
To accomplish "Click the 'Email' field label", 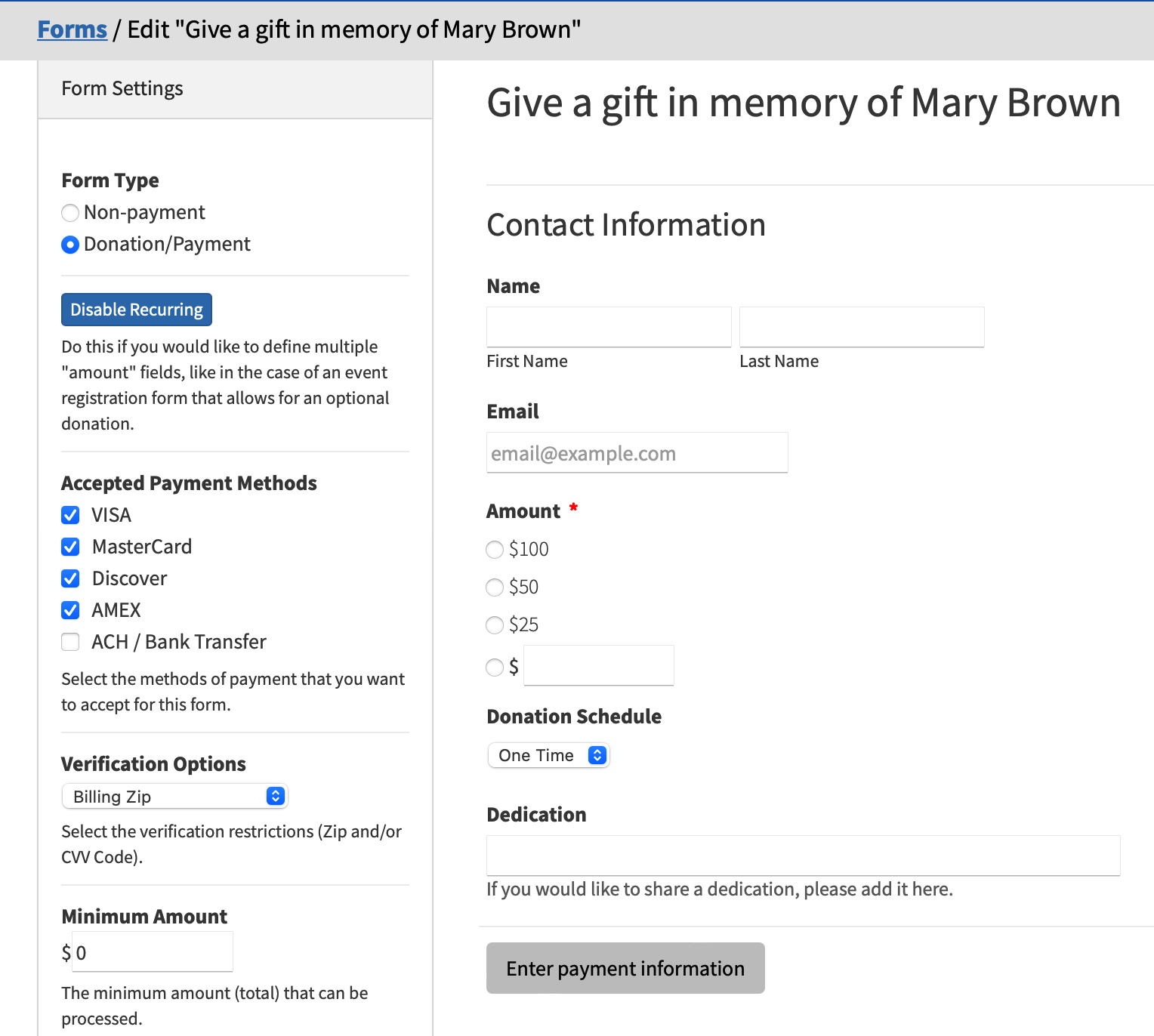I will [x=513, y=412].
